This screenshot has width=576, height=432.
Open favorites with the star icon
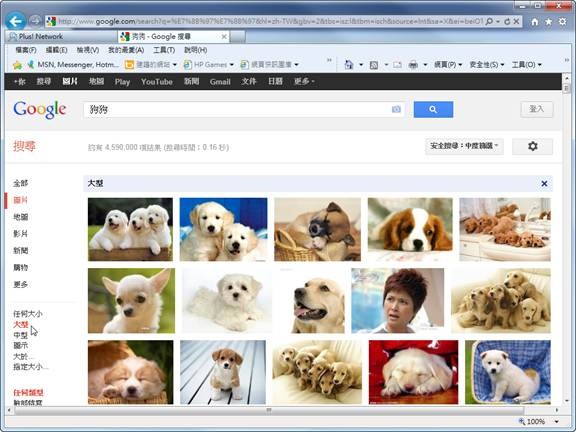548,22
